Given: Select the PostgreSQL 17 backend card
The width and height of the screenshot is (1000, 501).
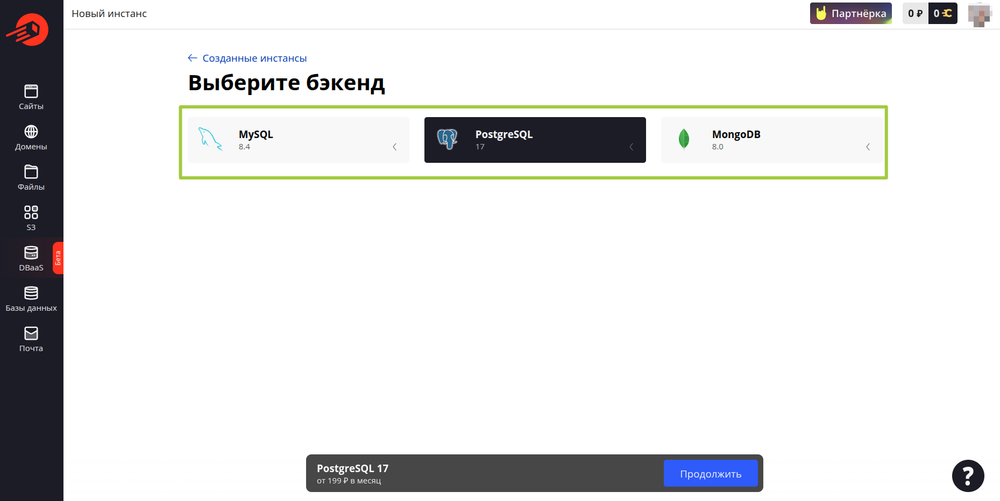Looking at the screenshot, I should pos(535,140).
